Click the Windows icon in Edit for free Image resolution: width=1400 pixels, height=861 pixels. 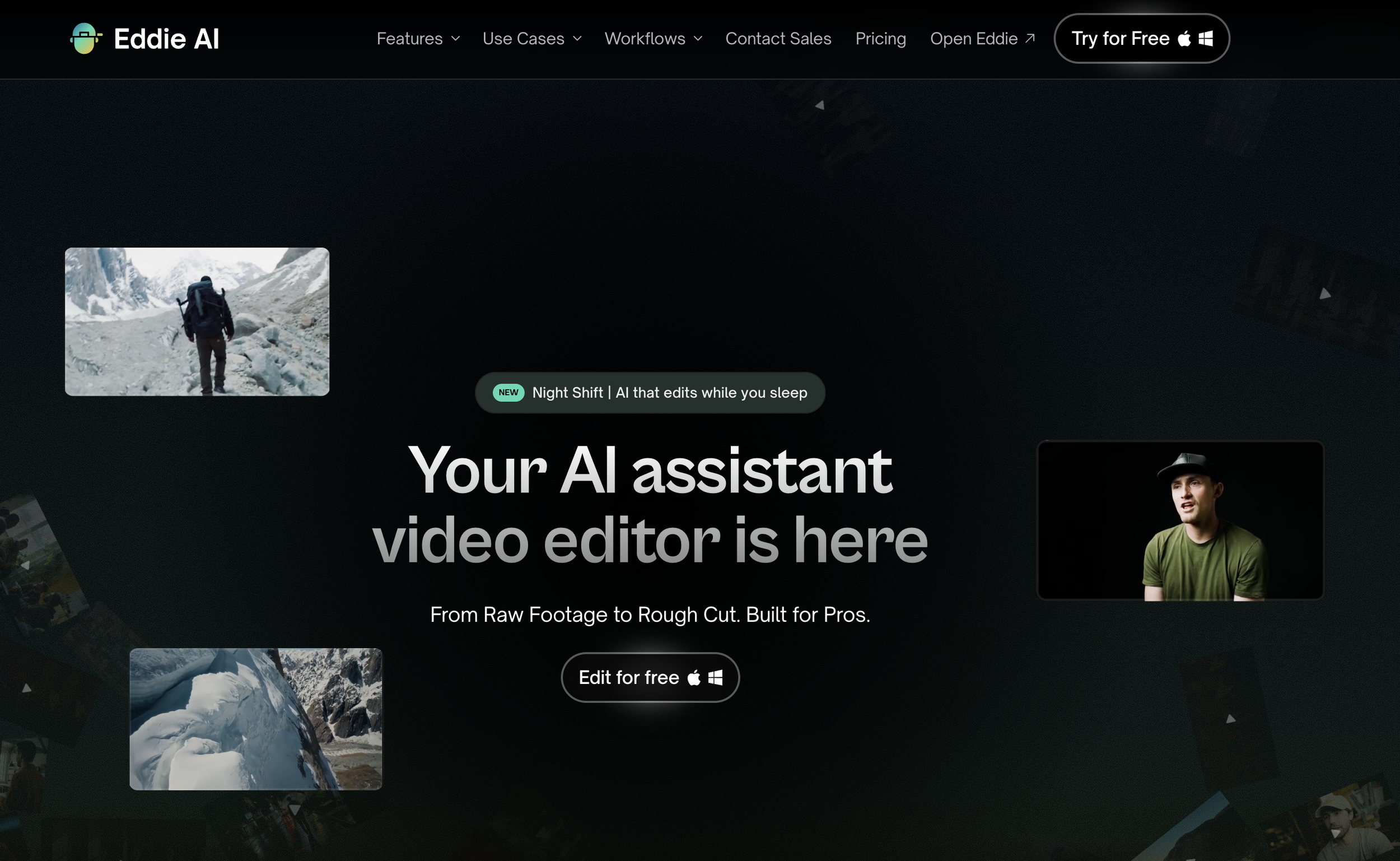tap(715, 678)
